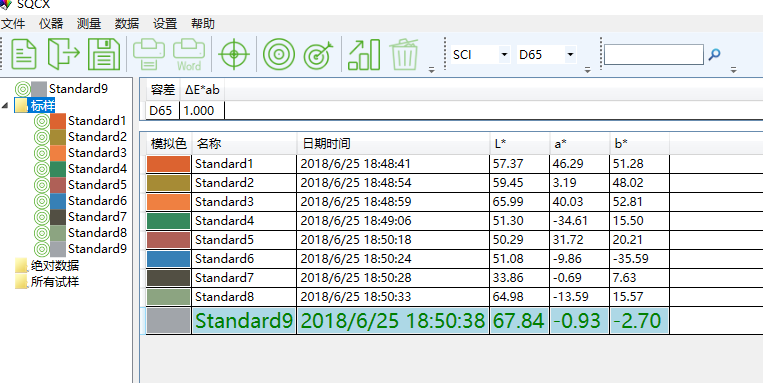Screen dimensions: 763x383
Task: Open the 帮助 menu
Action: (203, 24)
